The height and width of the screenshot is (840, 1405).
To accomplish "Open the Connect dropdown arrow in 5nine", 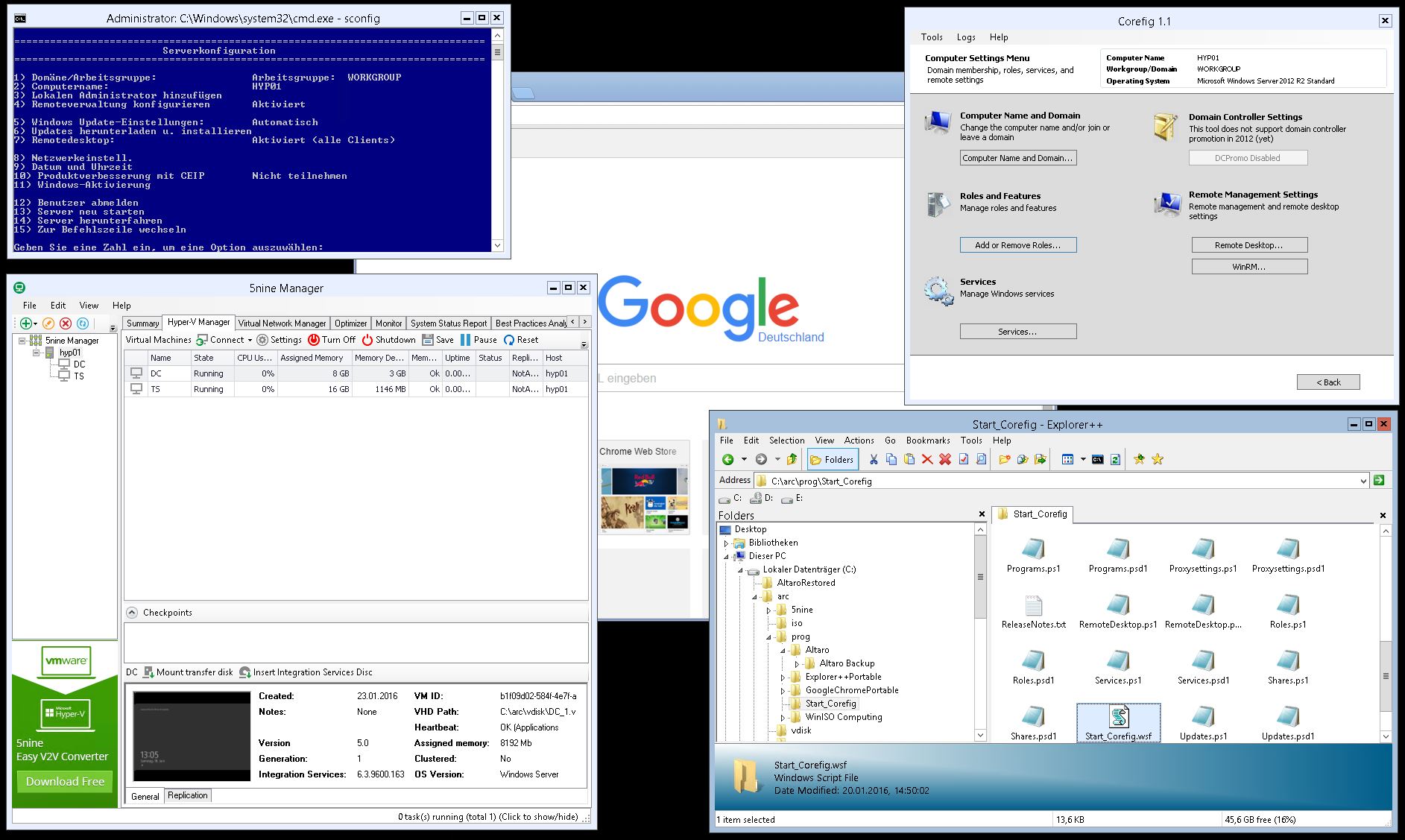I will pyautogui.click(x=250, y=340).
